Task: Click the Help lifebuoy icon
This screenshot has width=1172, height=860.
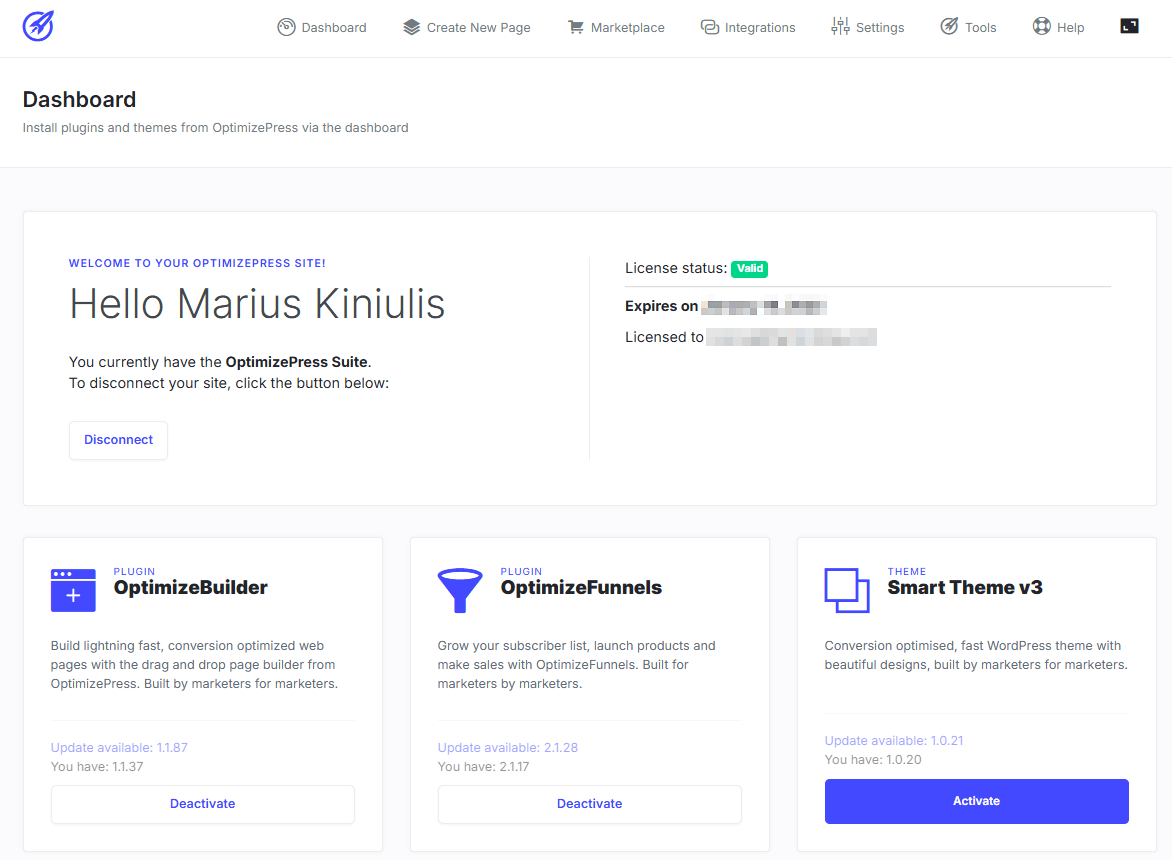Action: 1041,26
